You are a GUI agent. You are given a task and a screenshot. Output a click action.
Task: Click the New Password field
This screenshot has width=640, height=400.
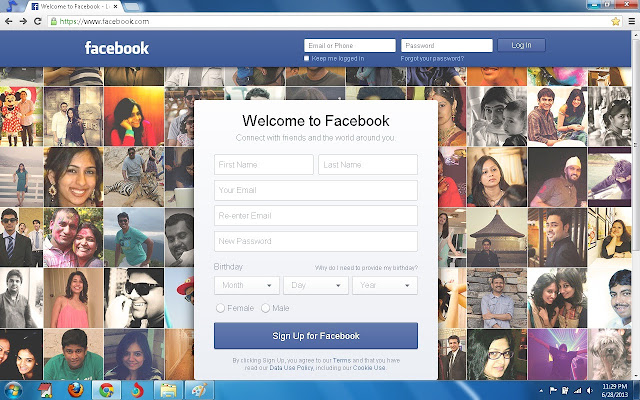[316, 241]
